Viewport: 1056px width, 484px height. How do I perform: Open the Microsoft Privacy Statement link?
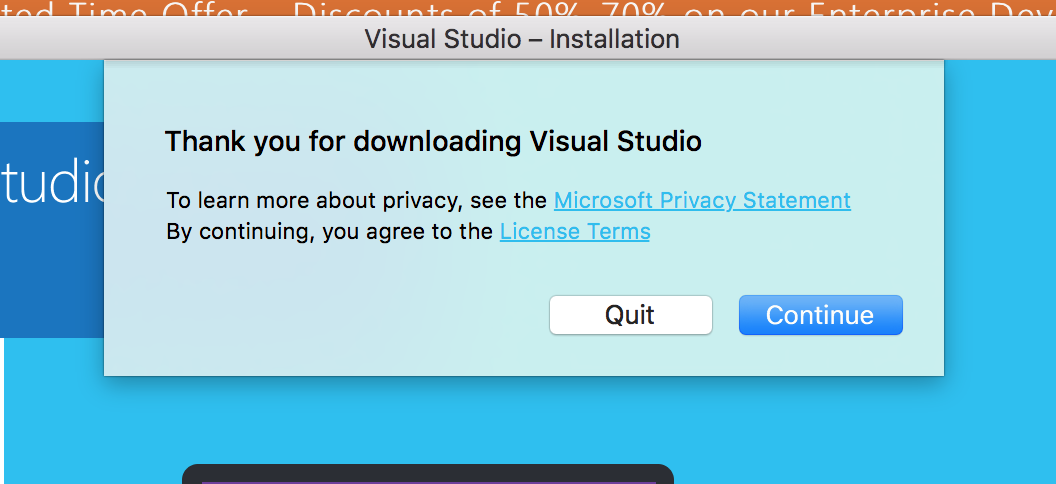pos(702,201)
